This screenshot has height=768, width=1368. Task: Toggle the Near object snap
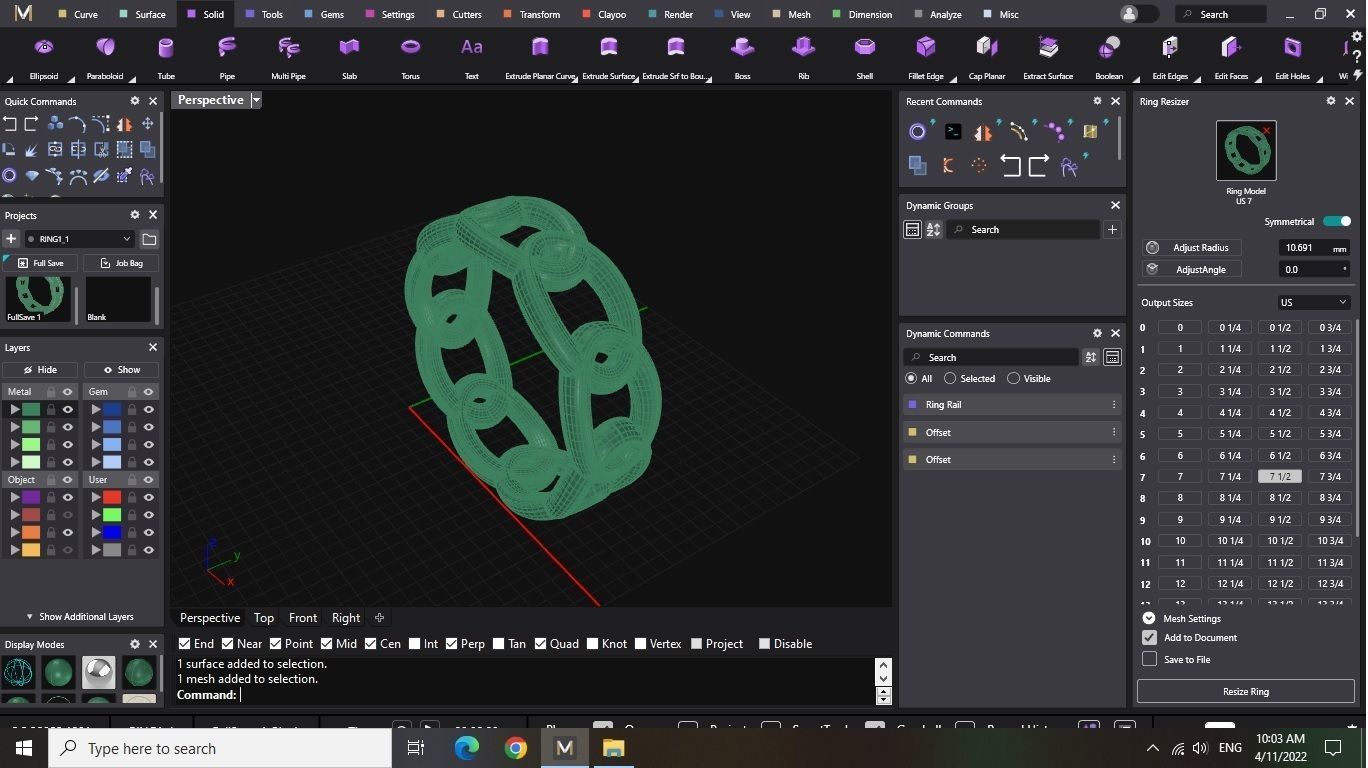coord(228,644)
